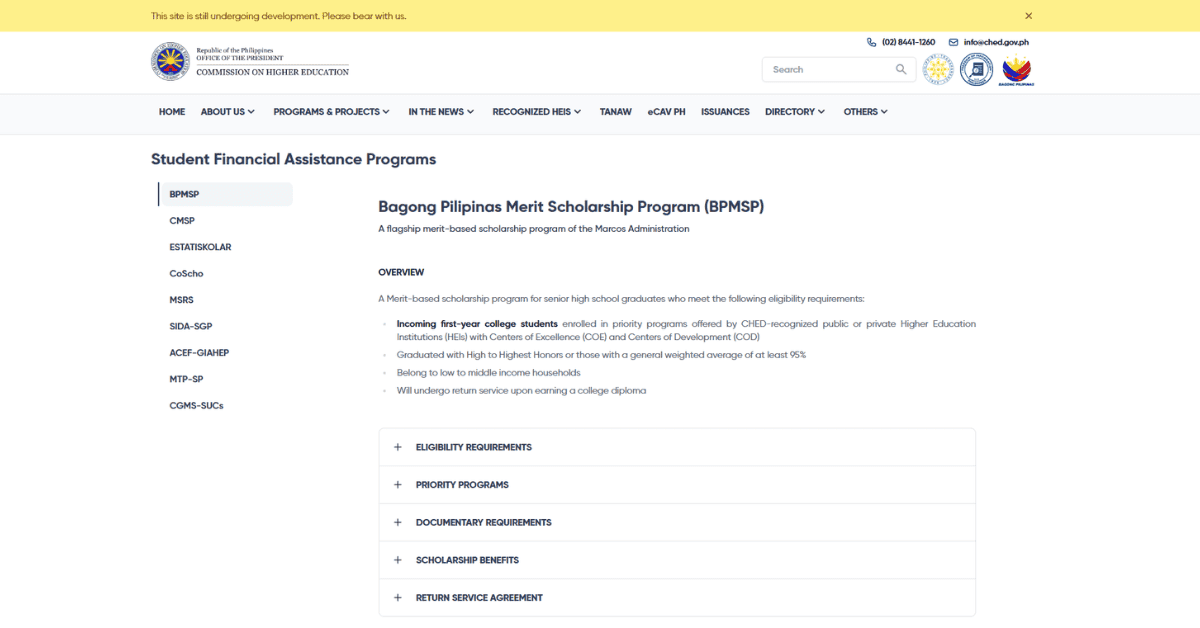The image size is (1200, 628).
Task: Click the info@ched.gov.ph email link
Action: point(995,41)
